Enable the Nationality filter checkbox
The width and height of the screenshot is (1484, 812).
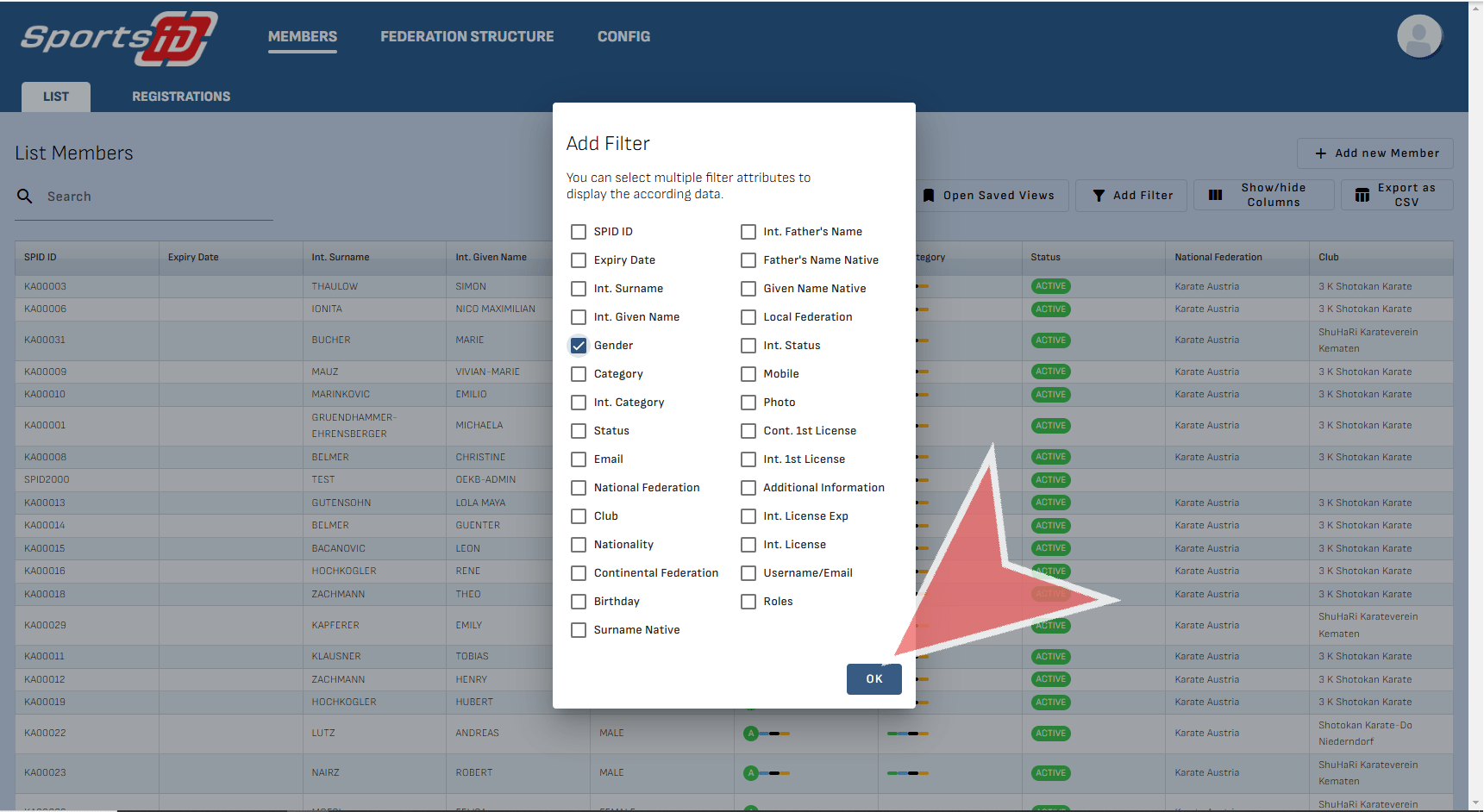[x=579, y=545]
